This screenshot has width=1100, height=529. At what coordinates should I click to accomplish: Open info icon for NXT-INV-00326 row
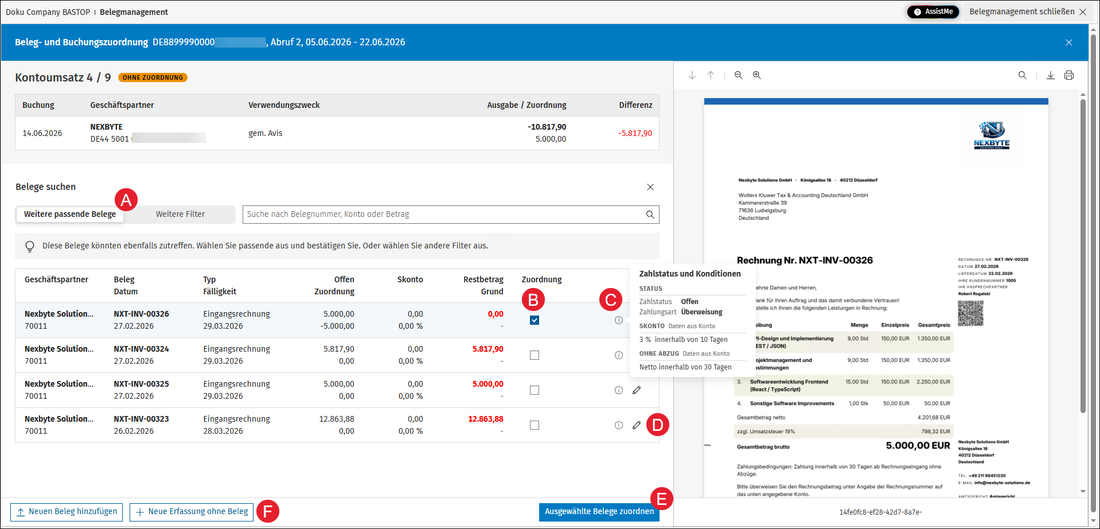[x=619, y=320]
